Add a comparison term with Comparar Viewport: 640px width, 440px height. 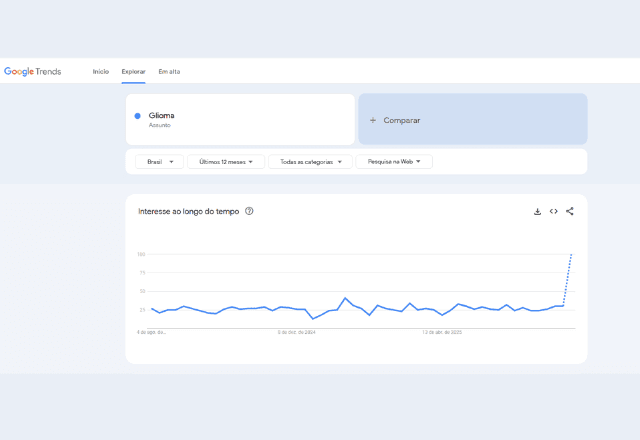(473, 119)
